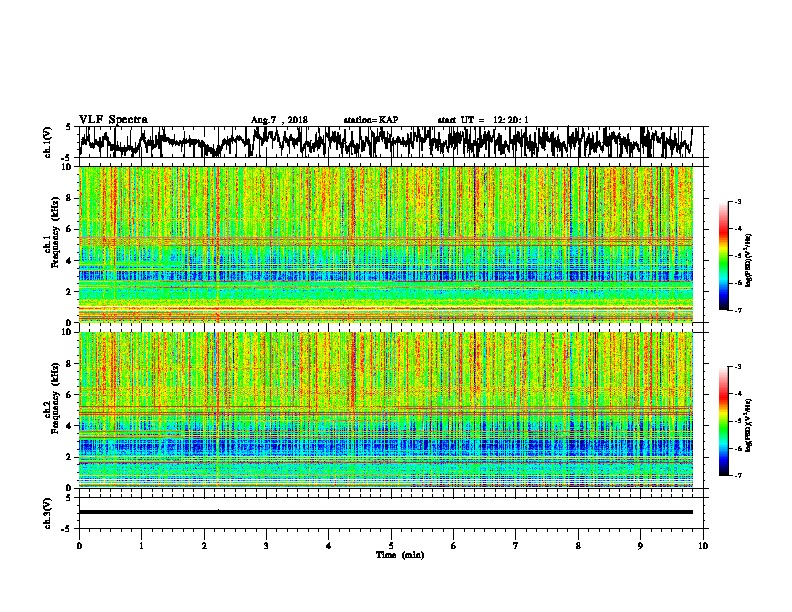792x612 pixels.
Task: Click the ch.2 frequency spectrogram panel
Action: point(386,410)
